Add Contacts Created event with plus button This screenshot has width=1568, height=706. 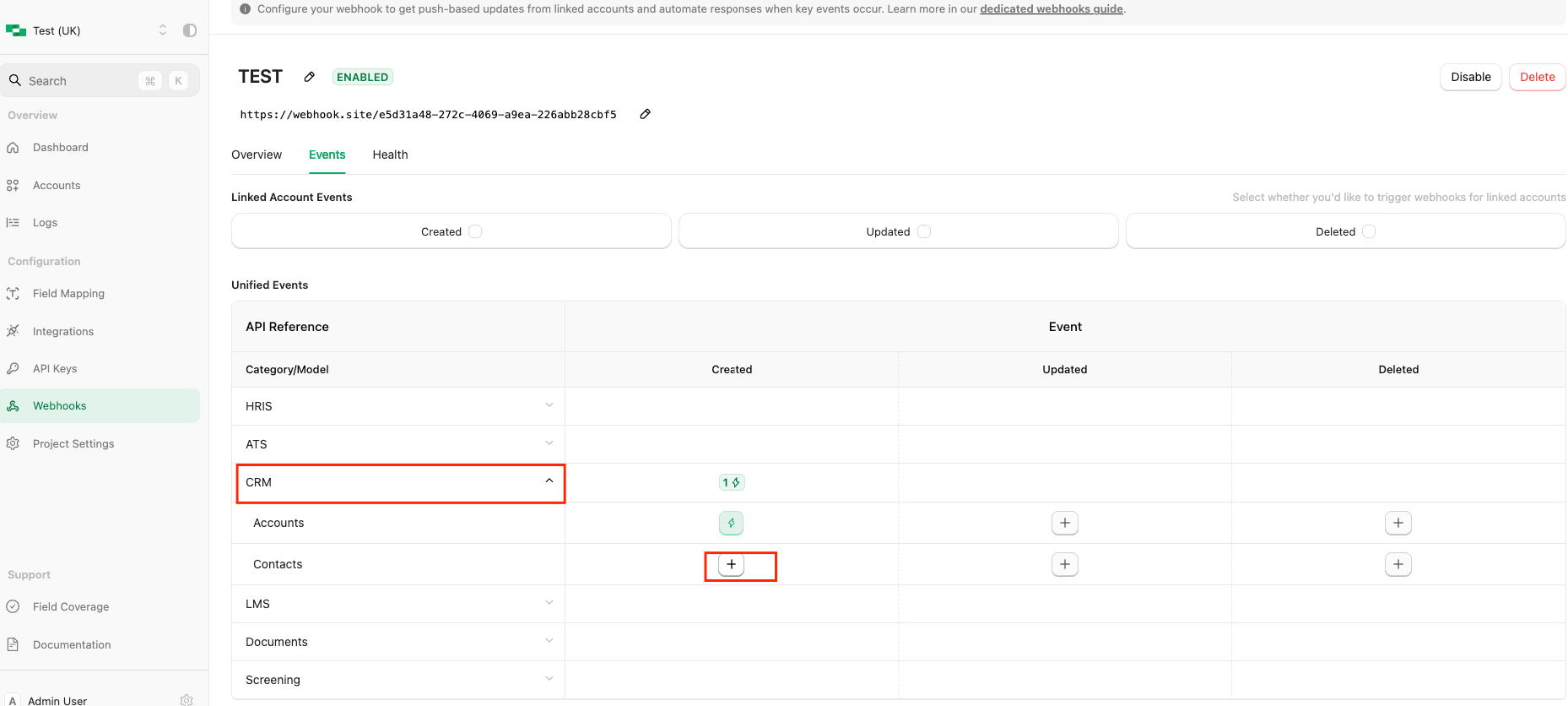pos(732,564)
